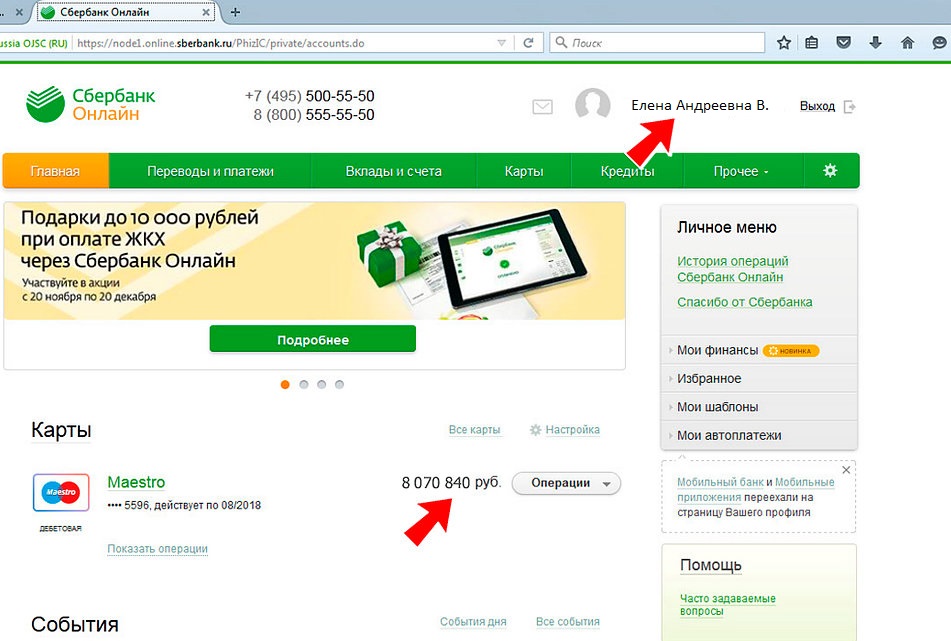
Task: Click the green Подробнее button
Action: click(312, 340)
